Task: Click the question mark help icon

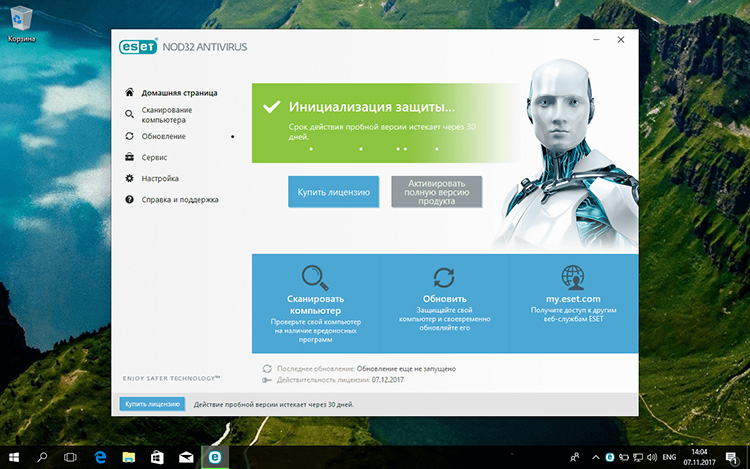Action: click(x=129, y=199)
